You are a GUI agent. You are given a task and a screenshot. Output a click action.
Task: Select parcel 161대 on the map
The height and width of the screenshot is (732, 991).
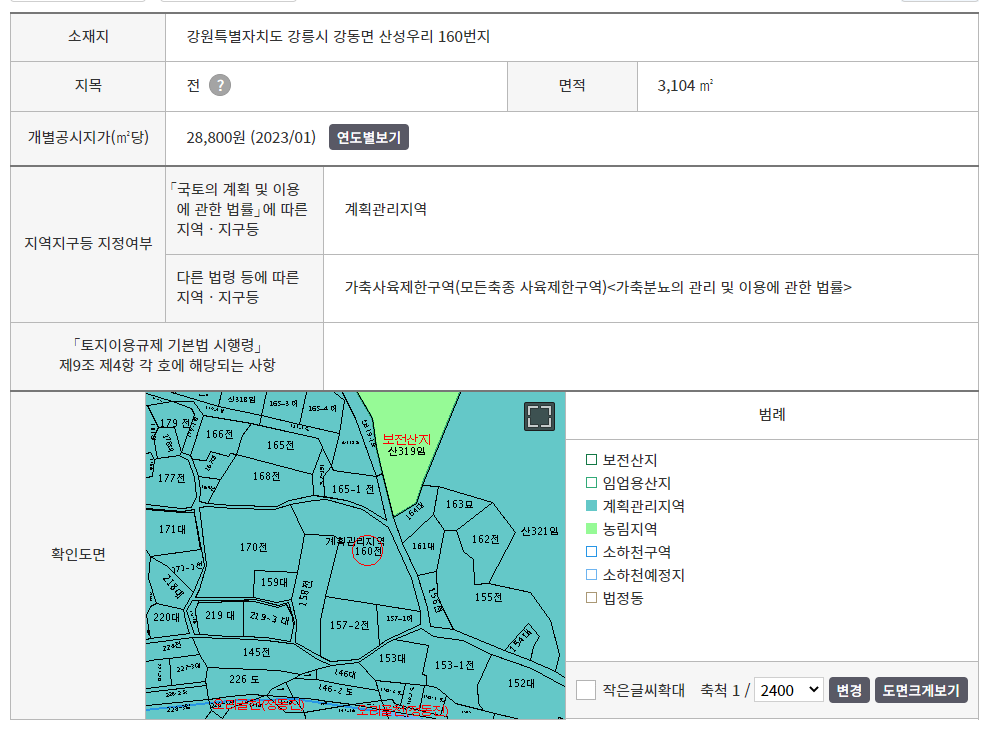click(423, 546)
